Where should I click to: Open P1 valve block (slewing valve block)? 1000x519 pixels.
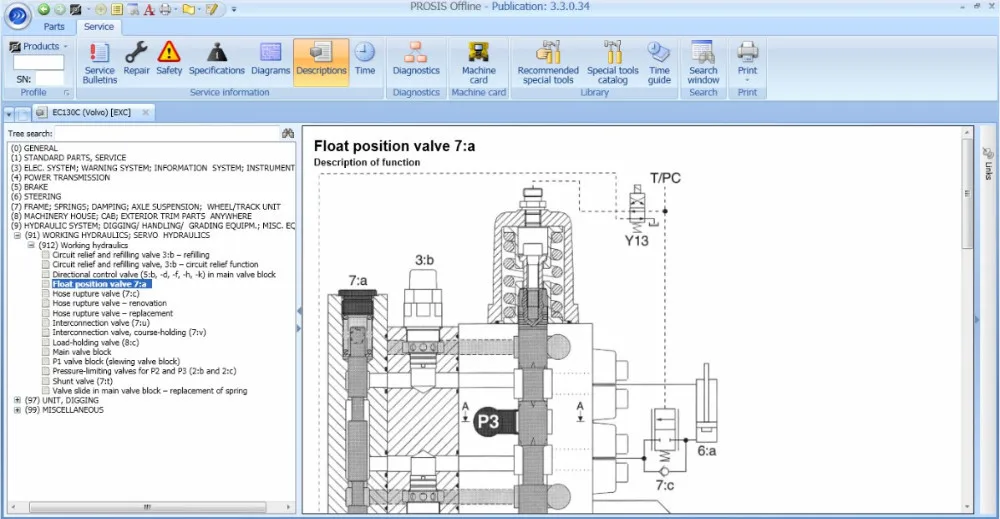[116, 362]
